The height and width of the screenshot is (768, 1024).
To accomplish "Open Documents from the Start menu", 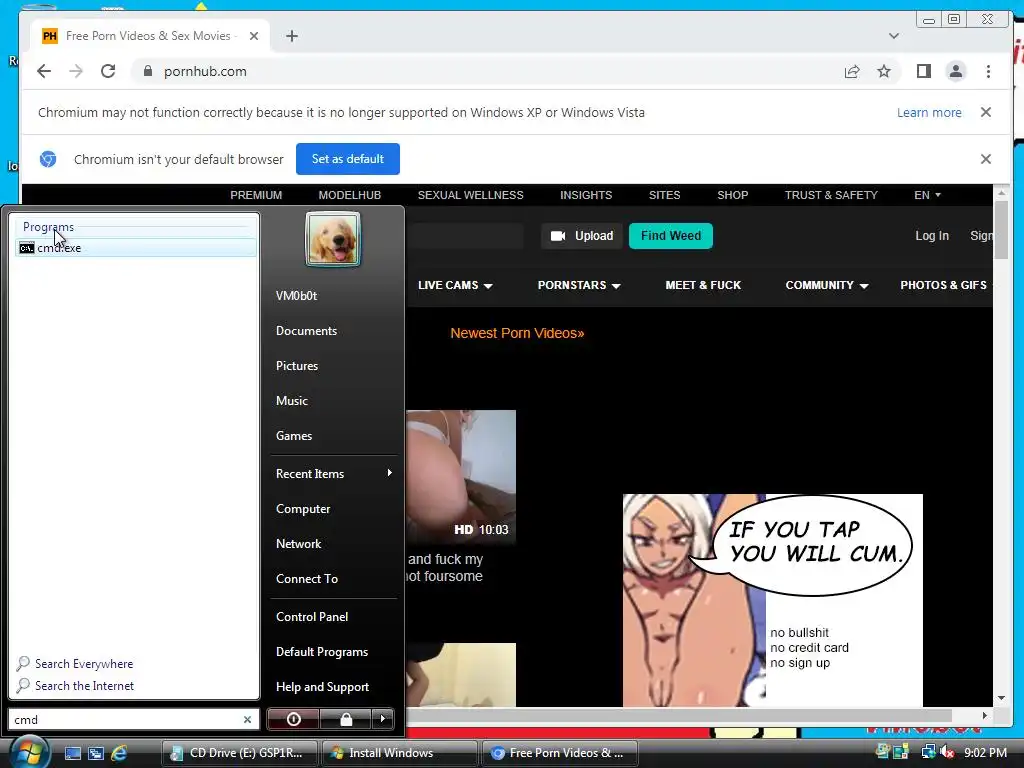I will (x=306, y=330).
